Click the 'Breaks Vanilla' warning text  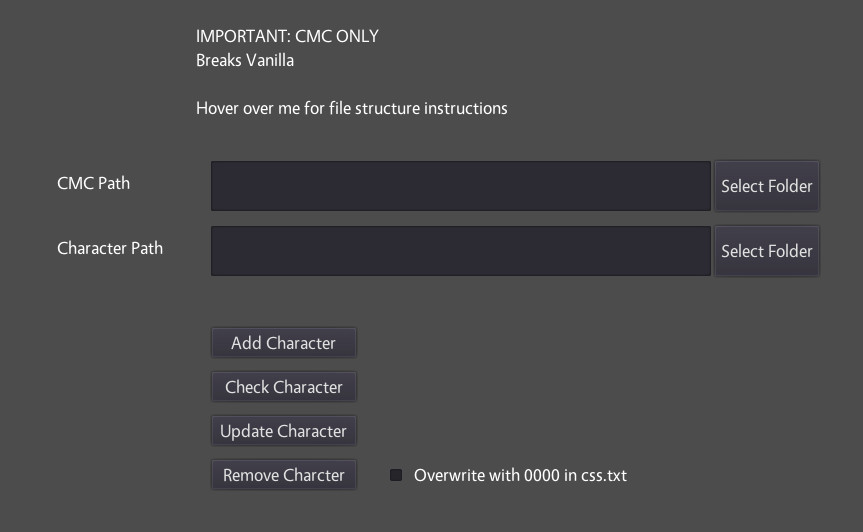pos(244,60)
